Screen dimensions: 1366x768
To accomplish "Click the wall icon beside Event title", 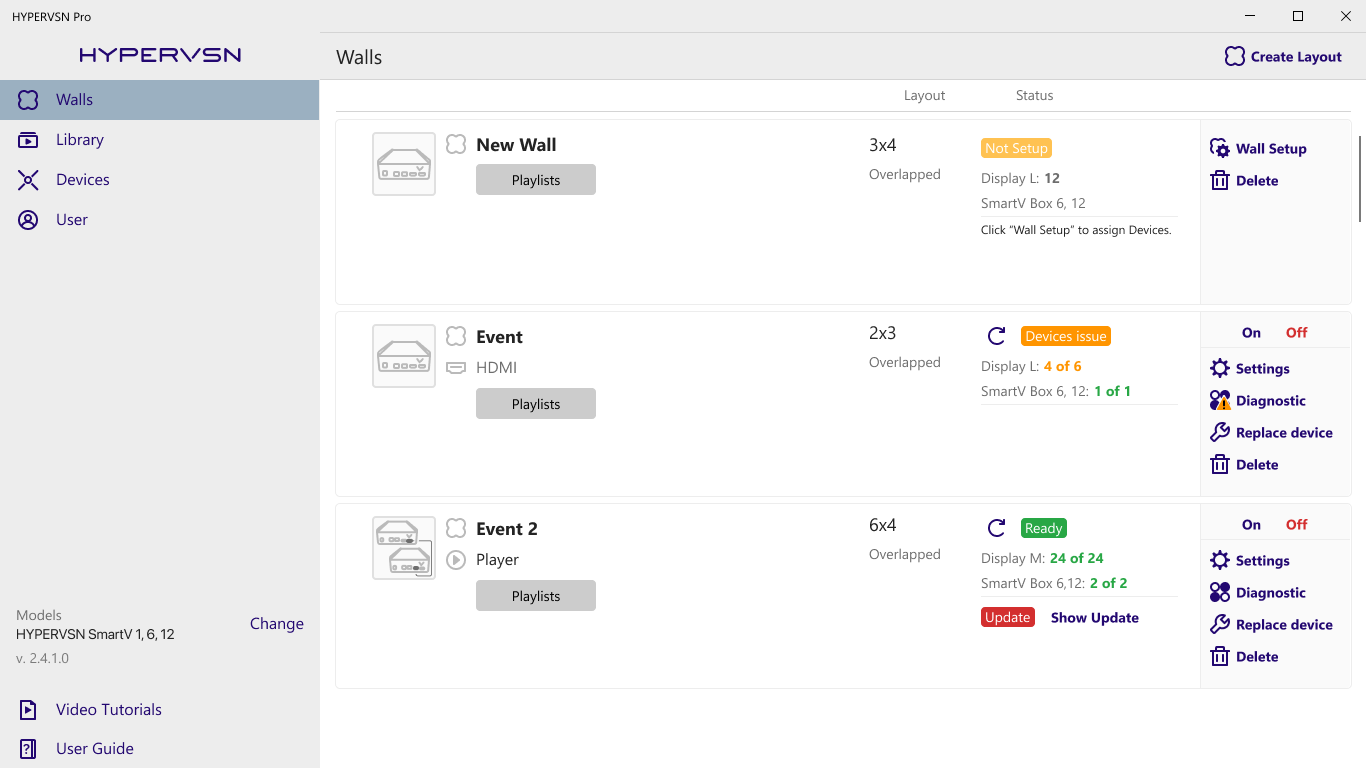I will (456, 337).
